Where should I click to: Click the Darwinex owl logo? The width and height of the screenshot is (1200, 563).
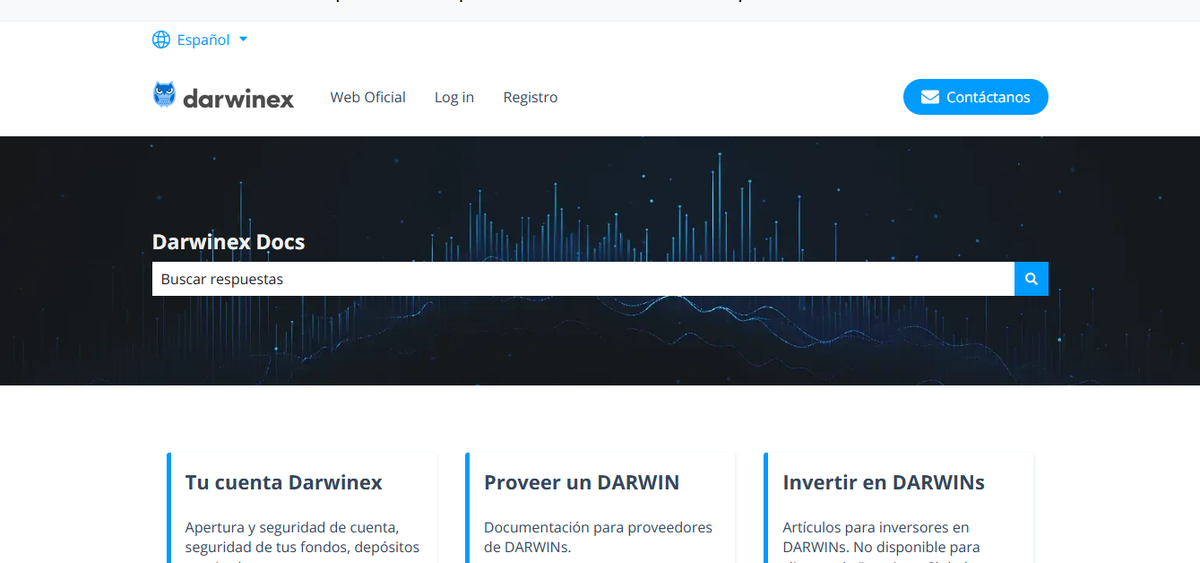pyautogui.click(x=223, y=97)
